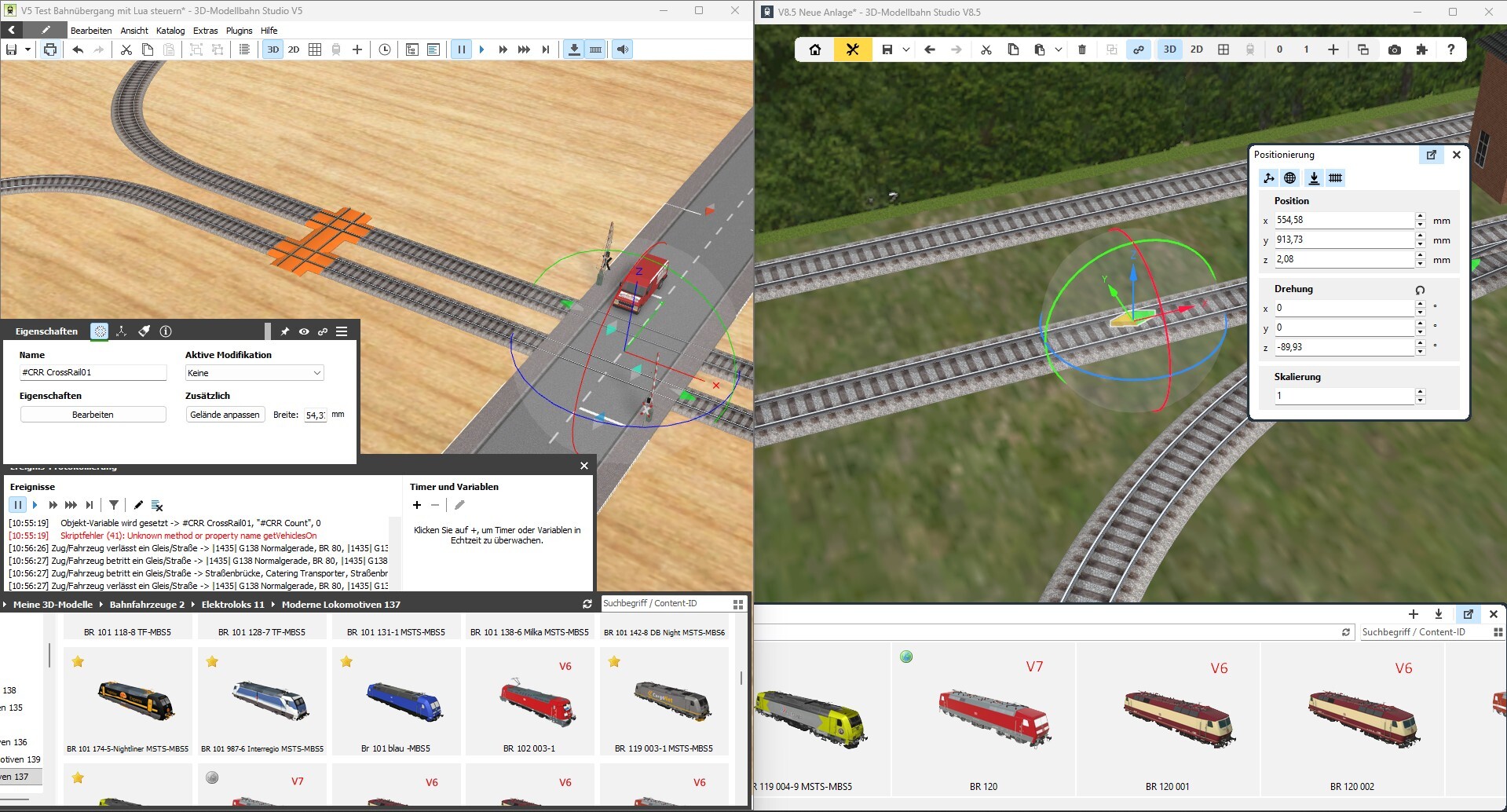
Task: Click the reset rotation icon beside Drehung
Action: 1420,290
